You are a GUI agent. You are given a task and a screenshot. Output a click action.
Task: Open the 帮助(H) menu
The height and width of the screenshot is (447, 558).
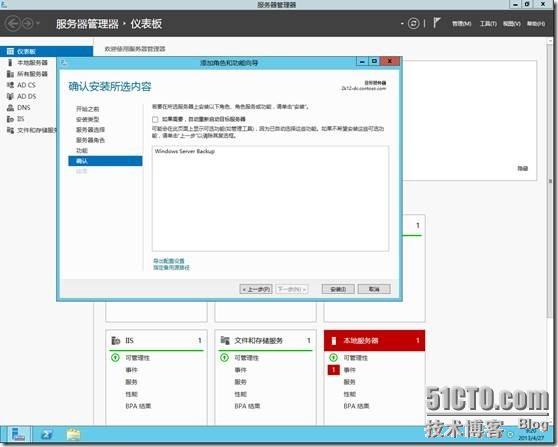tap(536, 23)
